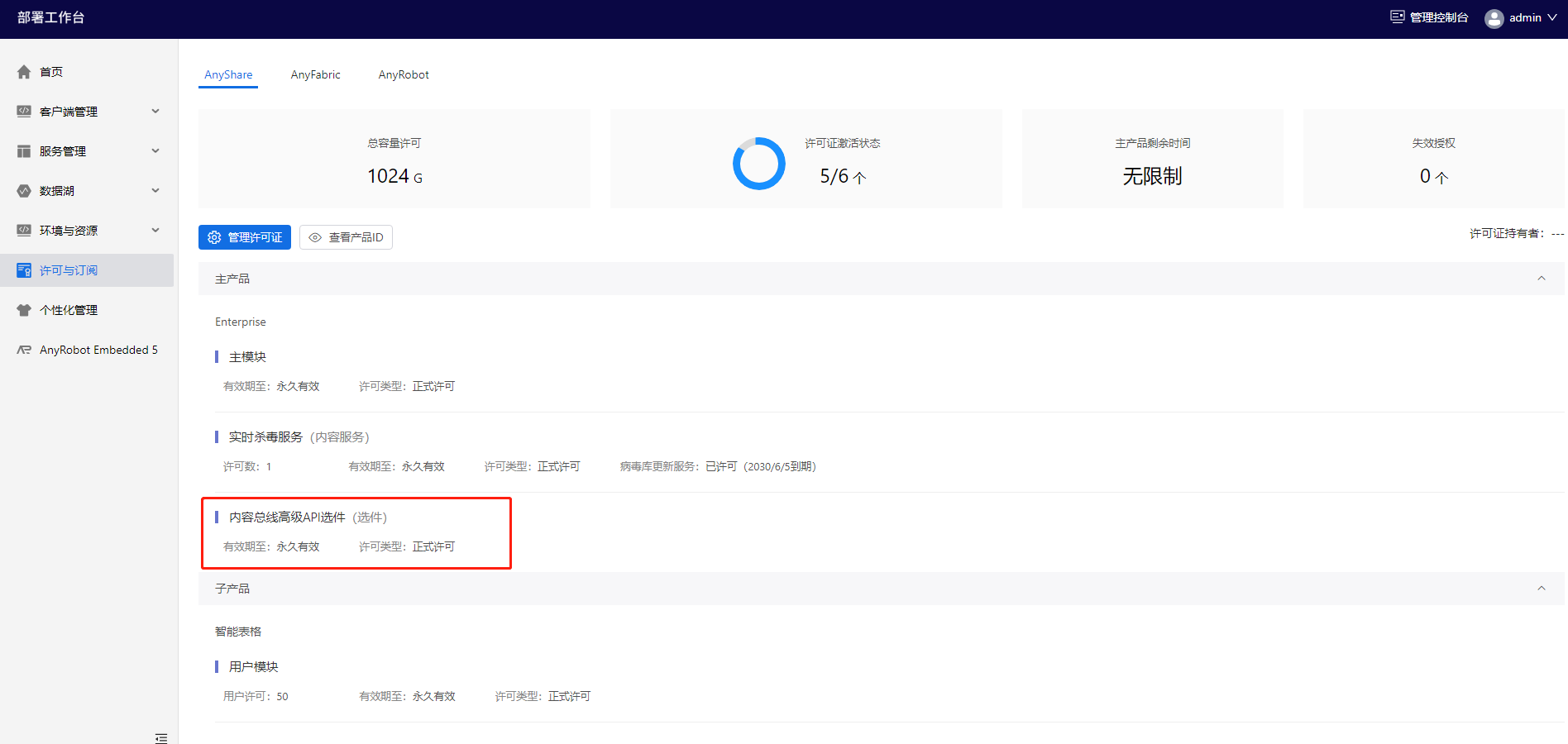
Task: Click the 数据湖 sidebar icon
Action: coord(24,191)
